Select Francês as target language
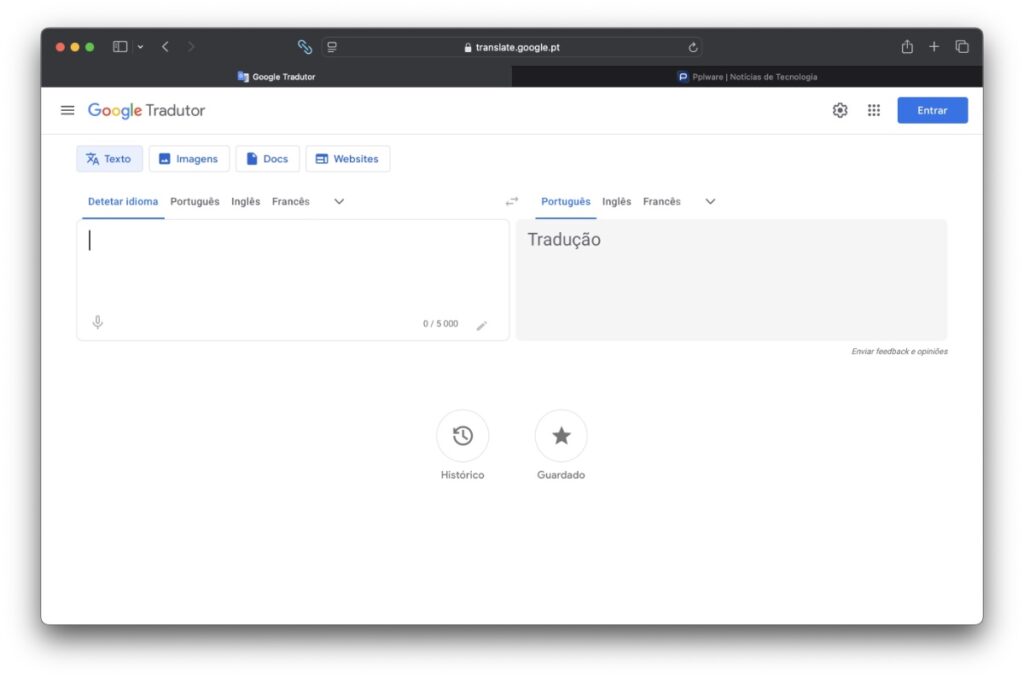The image size is (1024, 679). point(662,202)
